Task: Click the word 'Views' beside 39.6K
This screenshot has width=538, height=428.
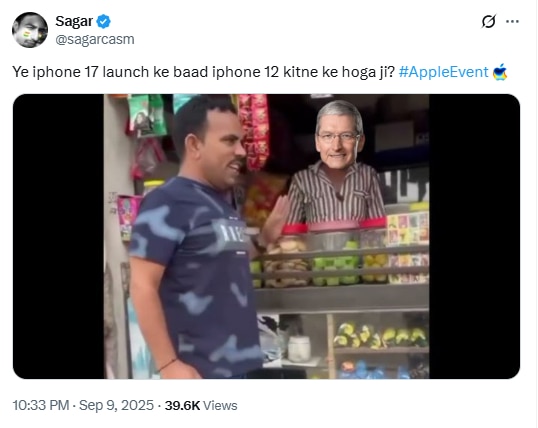Action: pyautogui.click(x=220, y=406)
